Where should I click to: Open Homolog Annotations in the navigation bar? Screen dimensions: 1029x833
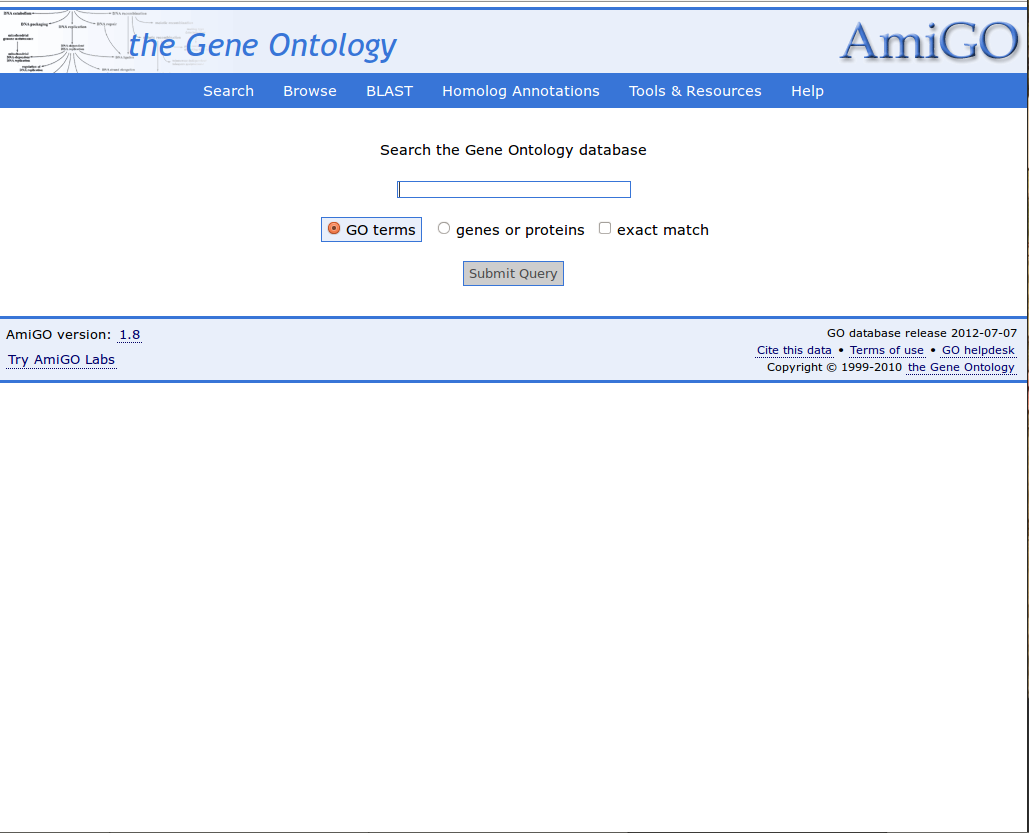click(x=521, y=91)
